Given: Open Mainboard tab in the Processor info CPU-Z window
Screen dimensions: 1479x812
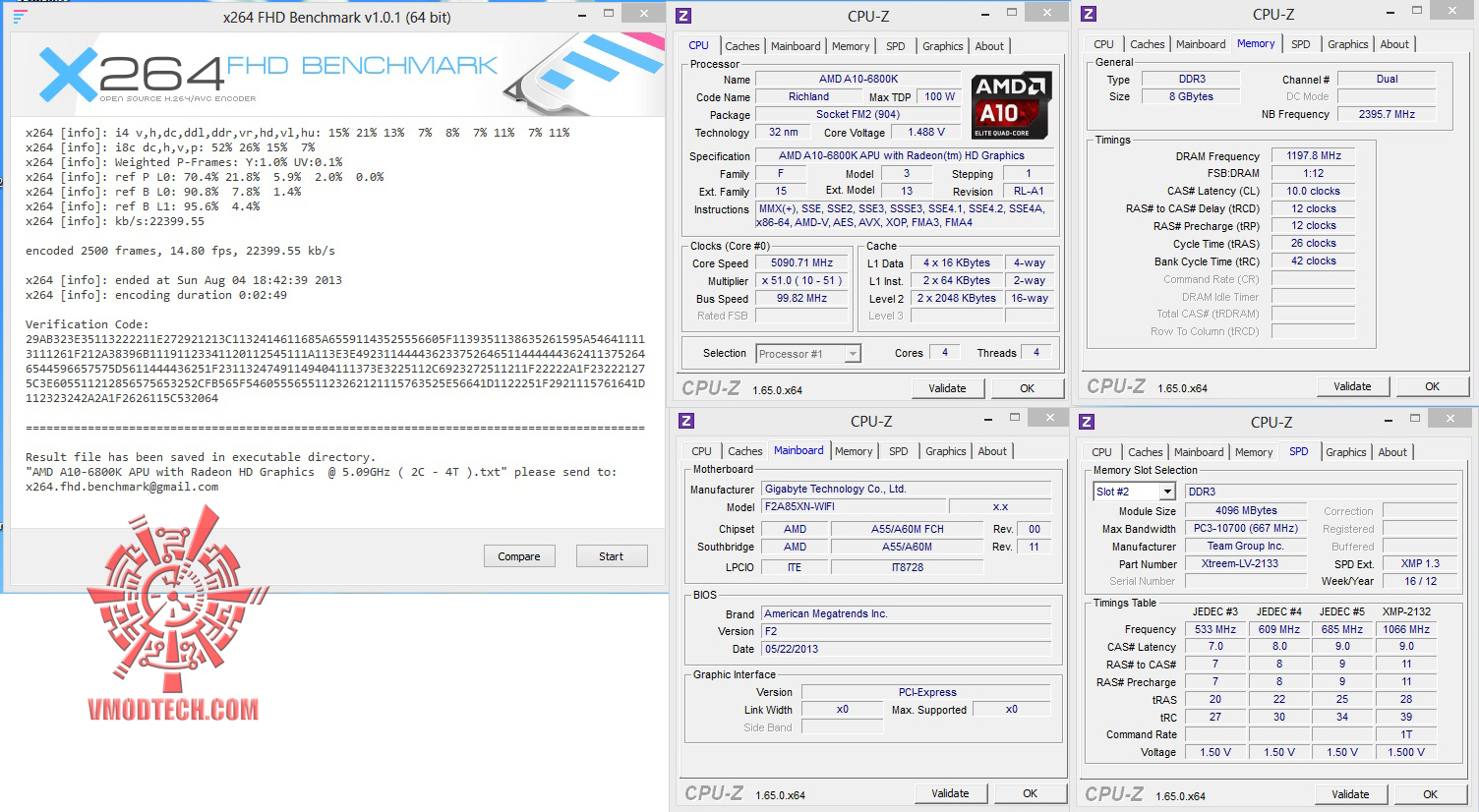Looking at the screenshot, I should [796, 46].
